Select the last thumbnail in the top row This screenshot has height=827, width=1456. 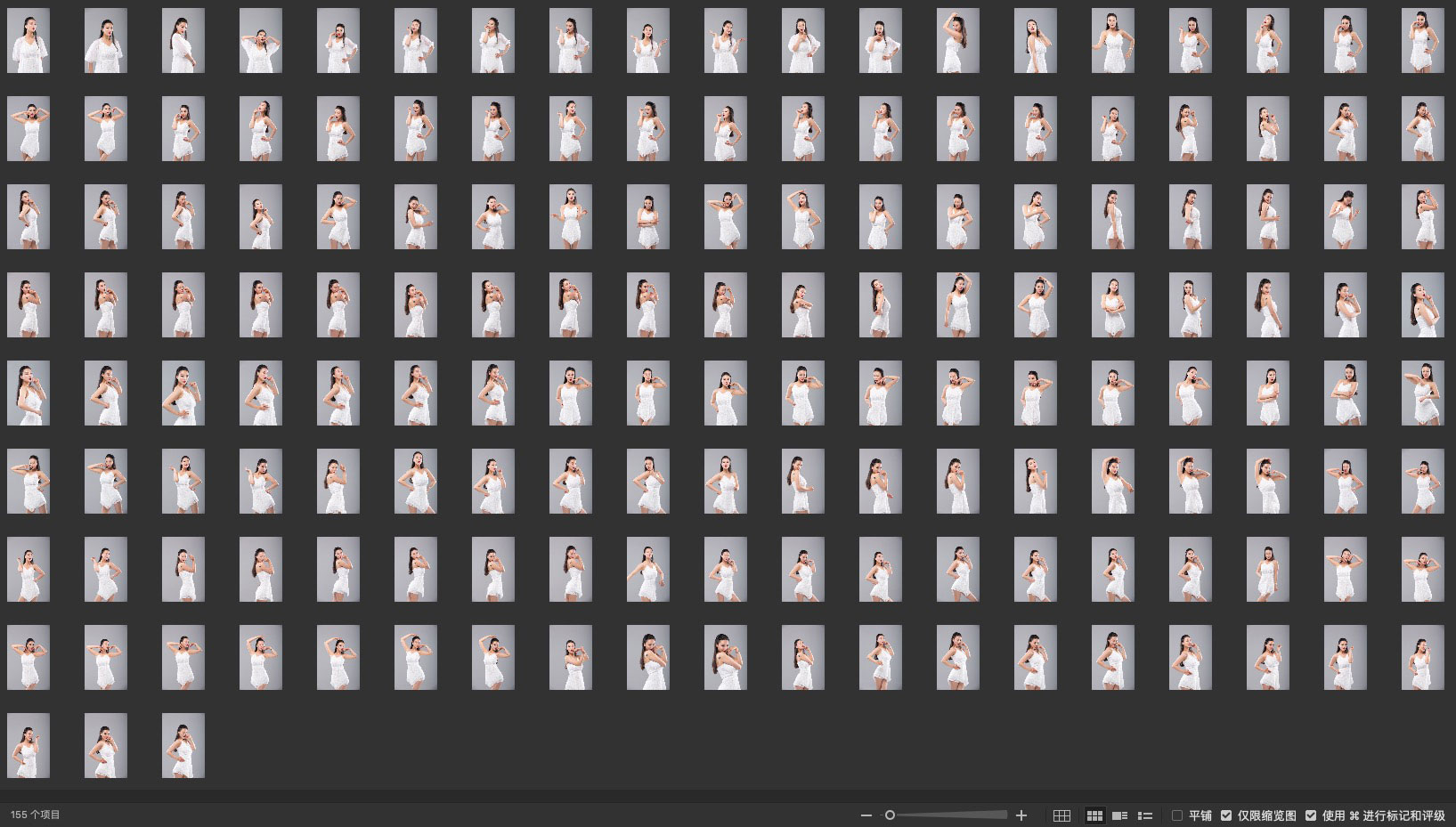1422,41
